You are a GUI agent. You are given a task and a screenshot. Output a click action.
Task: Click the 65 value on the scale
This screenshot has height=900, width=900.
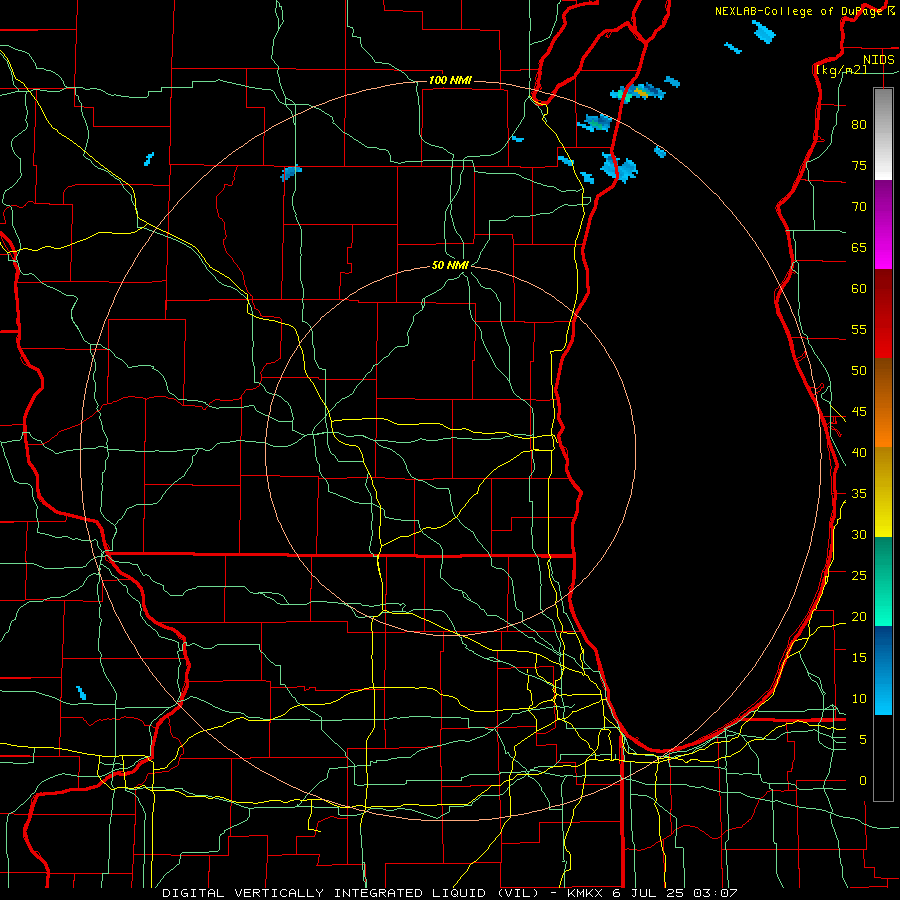coord(859,247)
